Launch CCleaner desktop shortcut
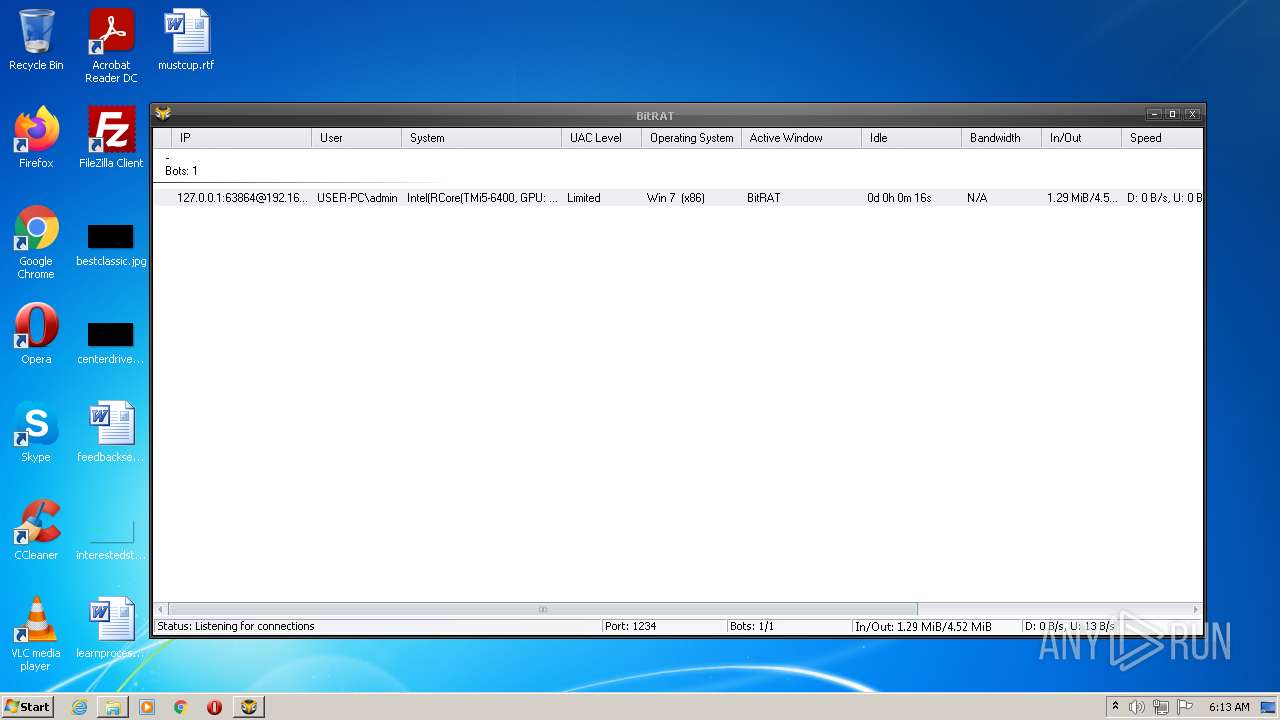The width and height of the screenshot is (1280, 720). point(36,530)
